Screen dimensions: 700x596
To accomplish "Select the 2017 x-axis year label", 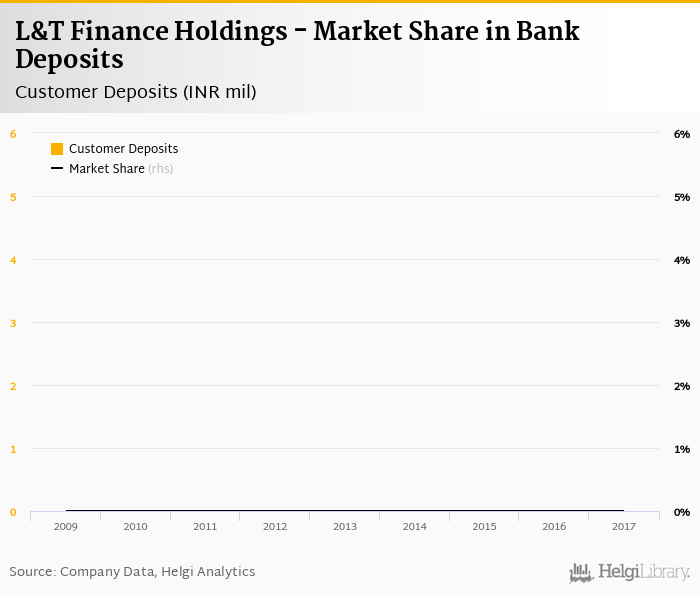I will pos(623,526).
